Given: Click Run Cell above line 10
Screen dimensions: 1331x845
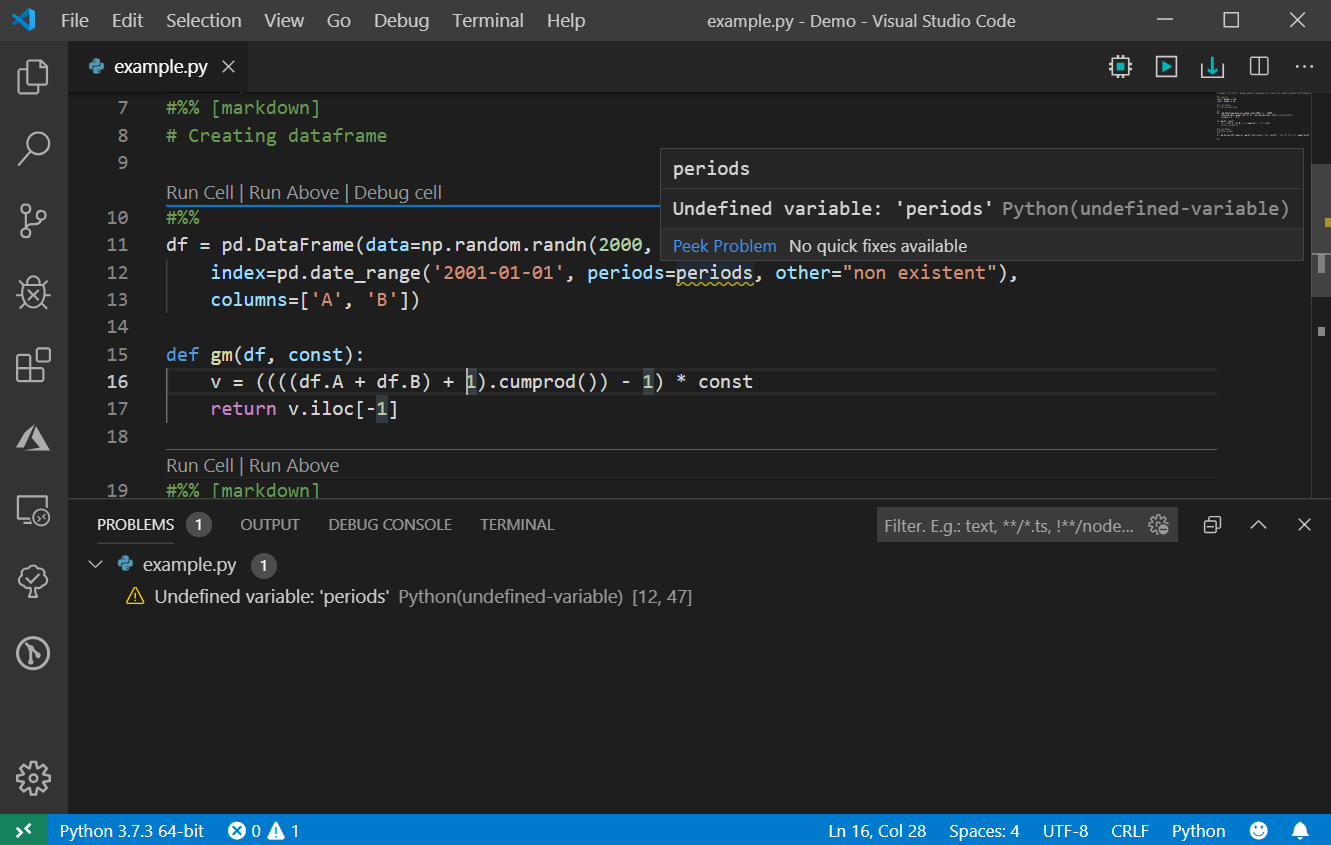Looking at the screenshot, I should [200, 193].
